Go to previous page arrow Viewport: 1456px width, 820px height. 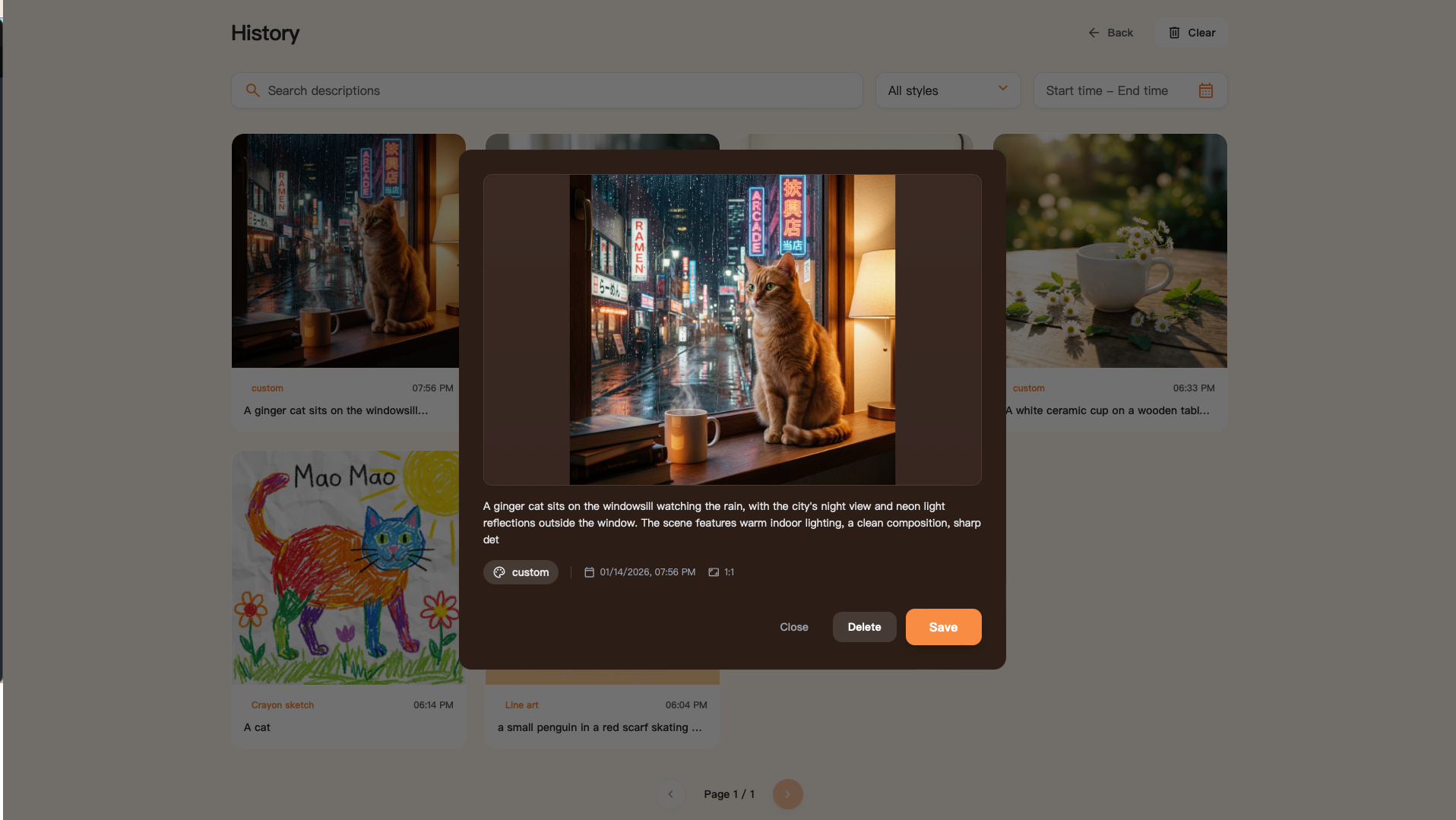pos(670,794)
